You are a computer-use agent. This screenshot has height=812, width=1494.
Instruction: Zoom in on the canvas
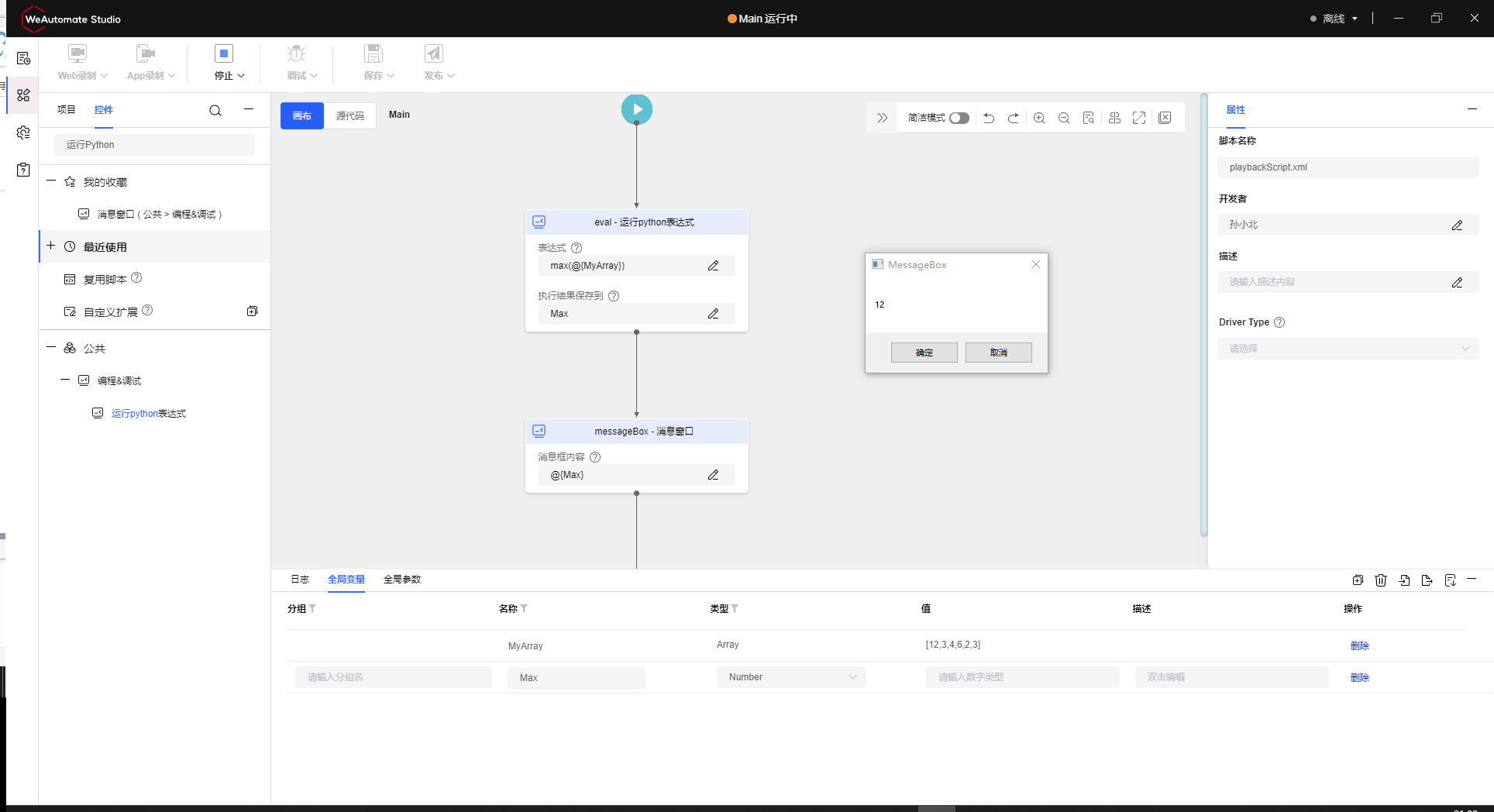coord(1039,118)
